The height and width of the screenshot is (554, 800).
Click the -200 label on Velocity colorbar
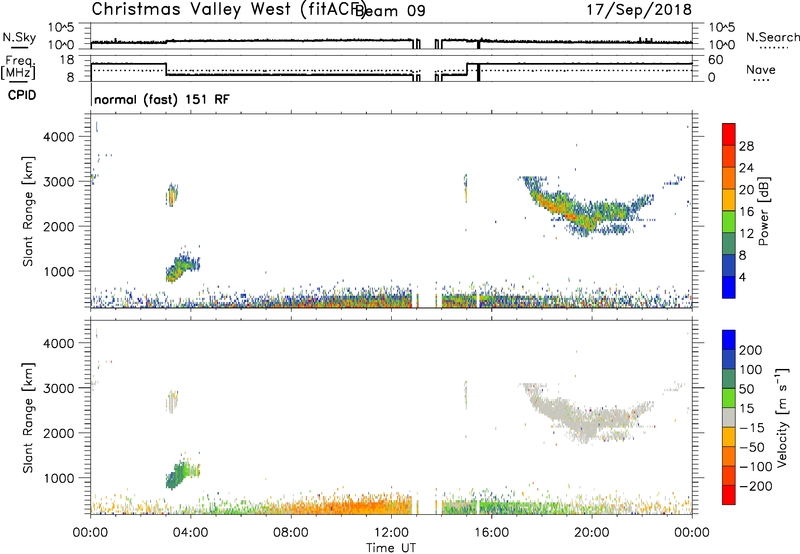[755, 486]
